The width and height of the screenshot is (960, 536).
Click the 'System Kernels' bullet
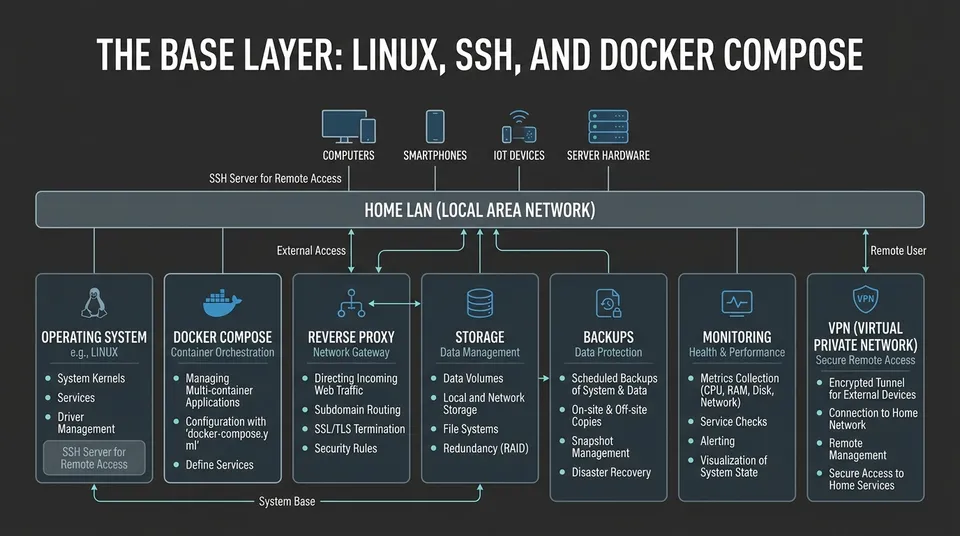91,379
